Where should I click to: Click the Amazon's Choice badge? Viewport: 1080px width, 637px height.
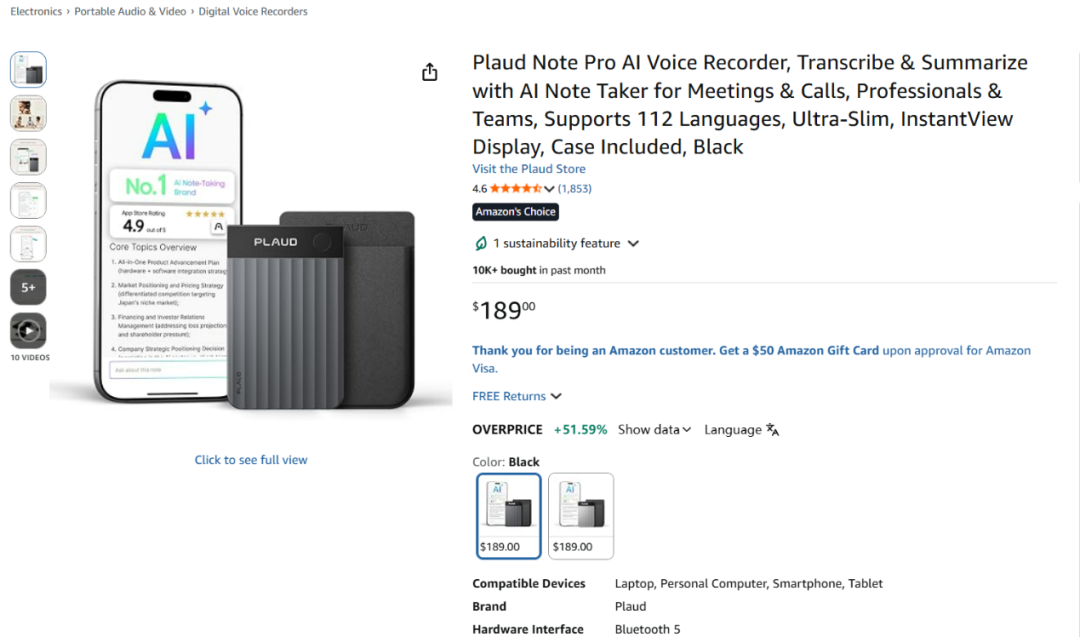[x=515, y=211]
